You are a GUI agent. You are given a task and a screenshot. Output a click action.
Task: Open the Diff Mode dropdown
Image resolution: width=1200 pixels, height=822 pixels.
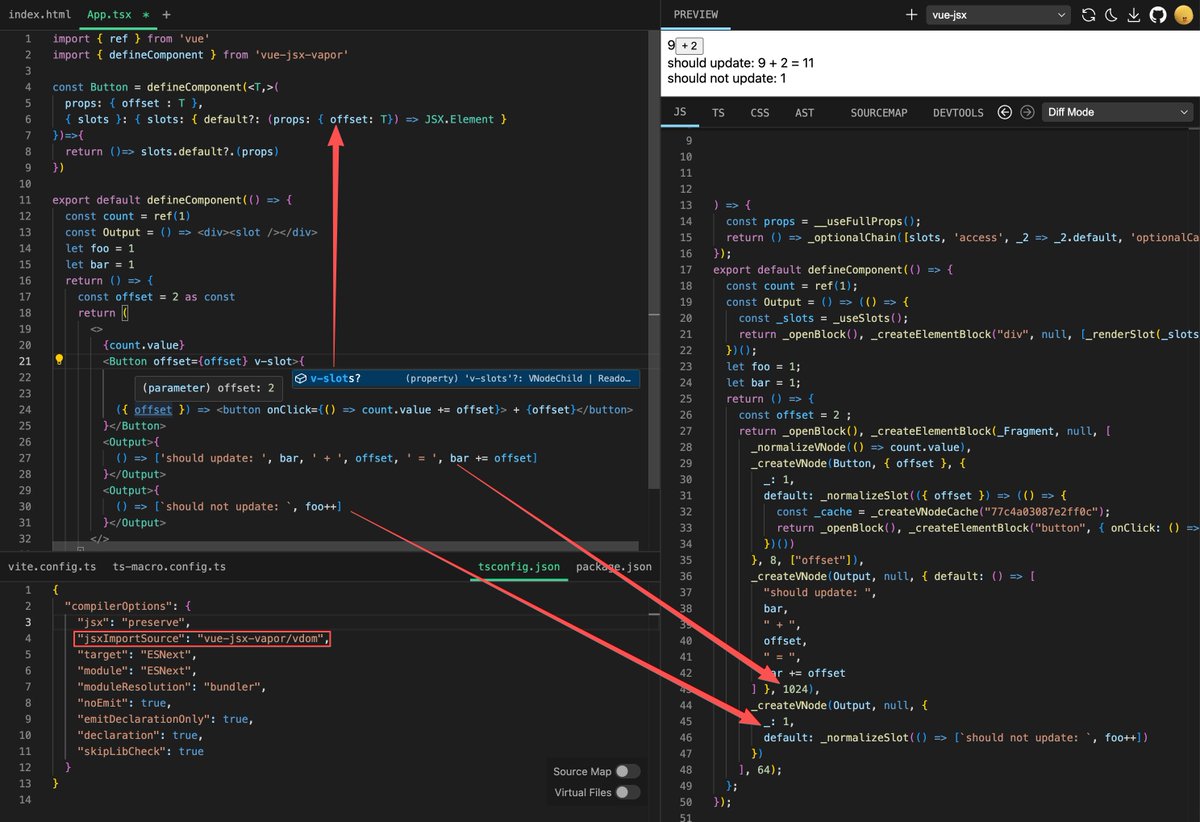click(x=1118, y=112)
